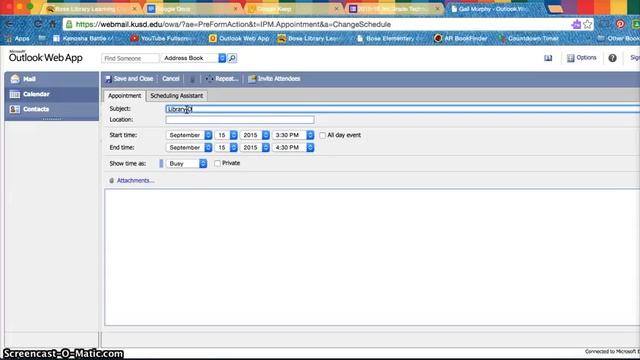
Task: Click inside the appointment body text area
Action: click(371, 257)
